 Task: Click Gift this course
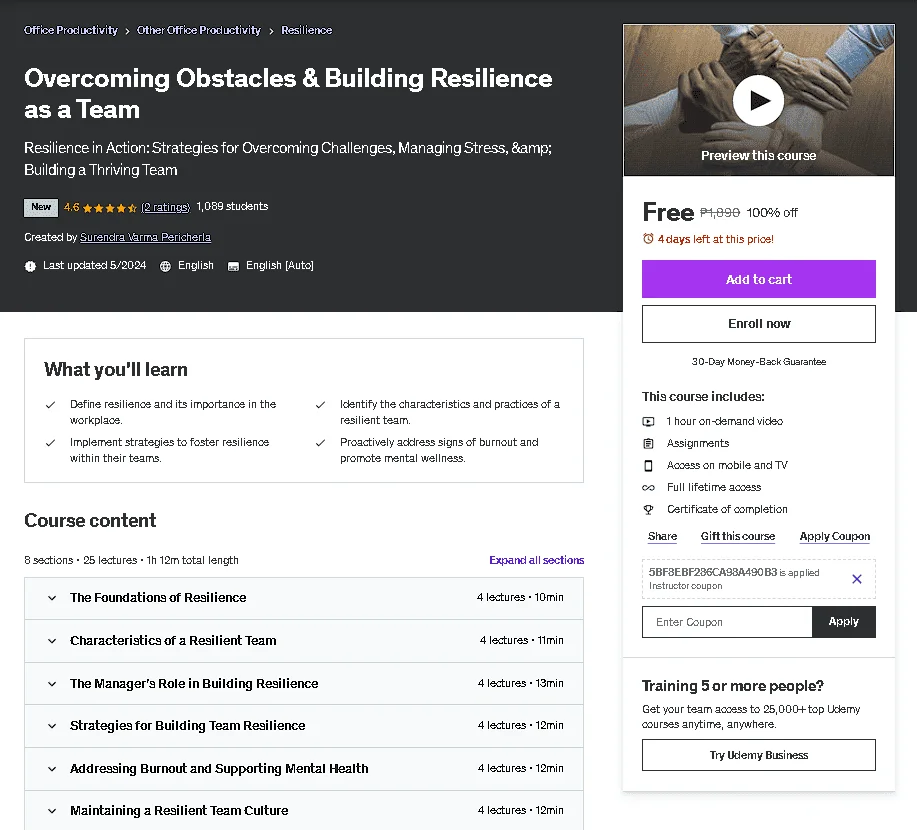[737, 536]
